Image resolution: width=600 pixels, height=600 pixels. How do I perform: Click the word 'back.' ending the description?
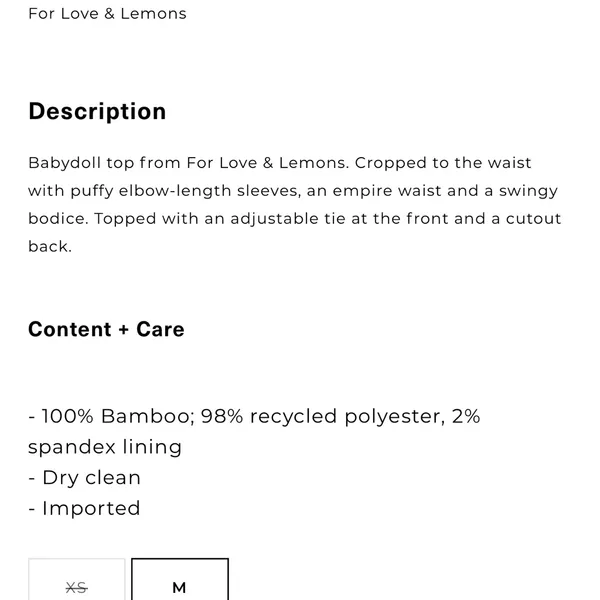pos(50,246)
